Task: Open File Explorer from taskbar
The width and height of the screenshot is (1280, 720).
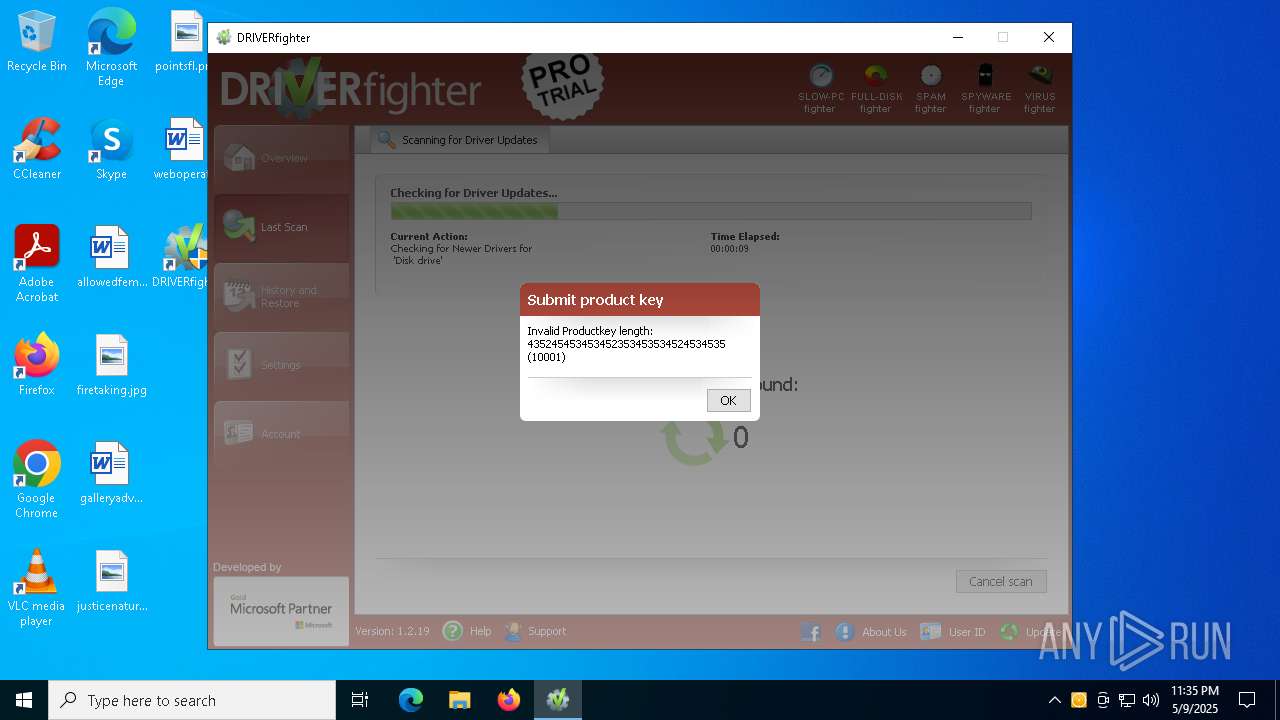Action: [x=460, y=700]
